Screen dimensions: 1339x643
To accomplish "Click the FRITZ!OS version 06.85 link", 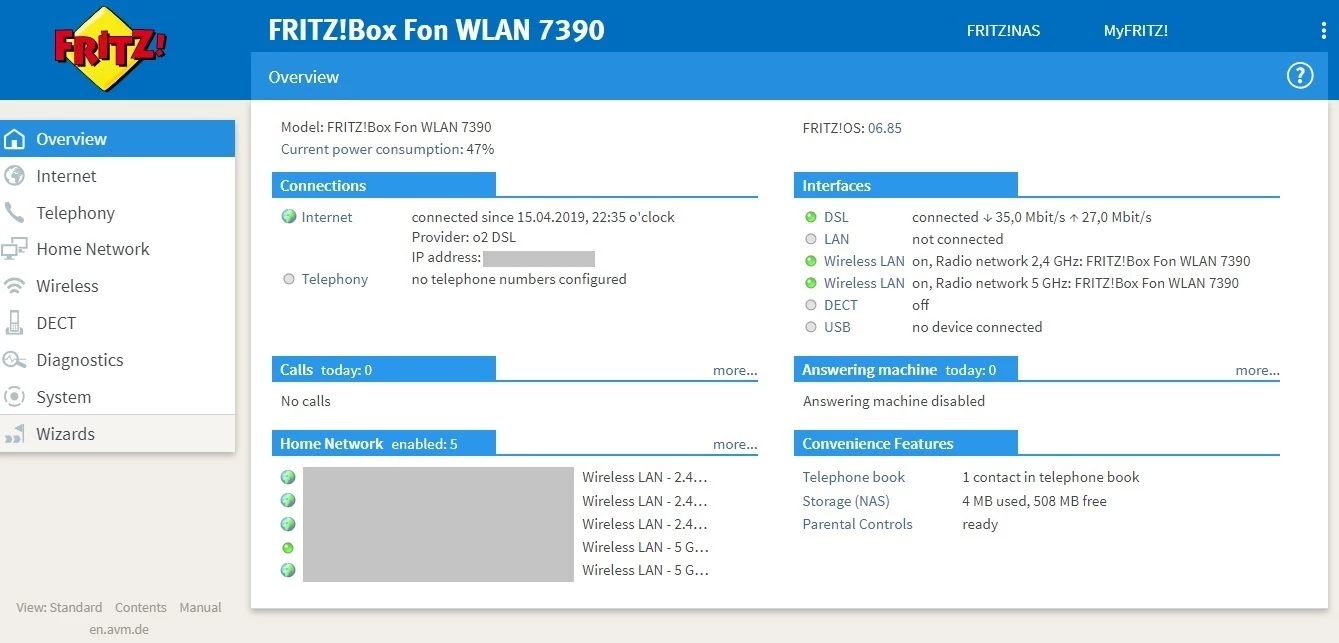I will [x=885, y=128].
